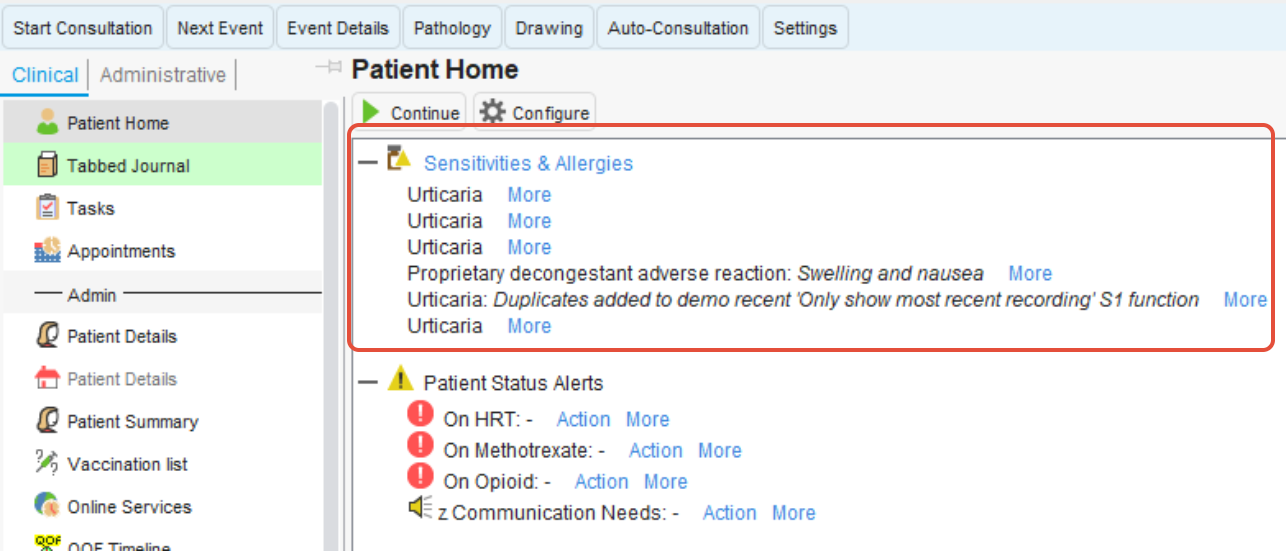Collapse the Sensitivities & Allergies section
The height and width of the screenshot is (551, 1286).
[368, 162]
